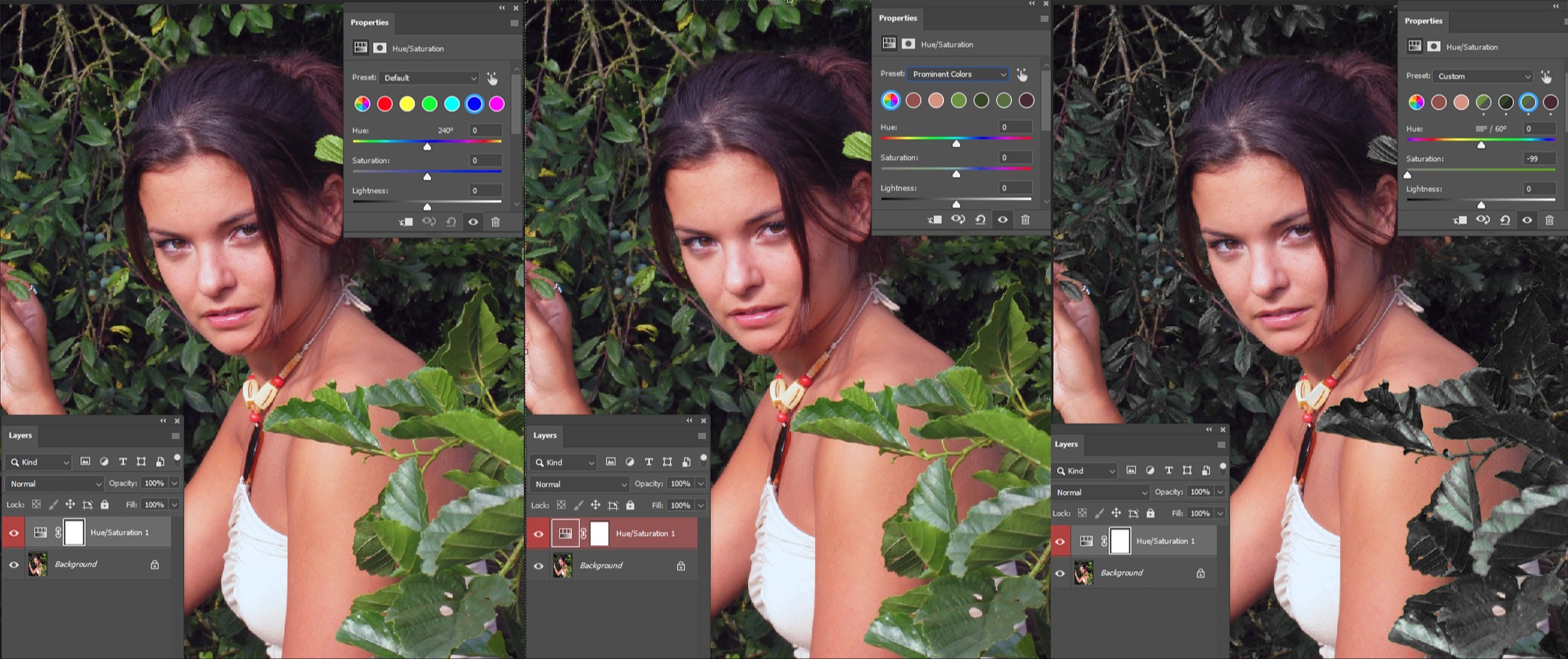Click adjustment layer filter icon in leftmost Layers panel
This screenshot has width=1568, height=659.
(x=104, y=462)
